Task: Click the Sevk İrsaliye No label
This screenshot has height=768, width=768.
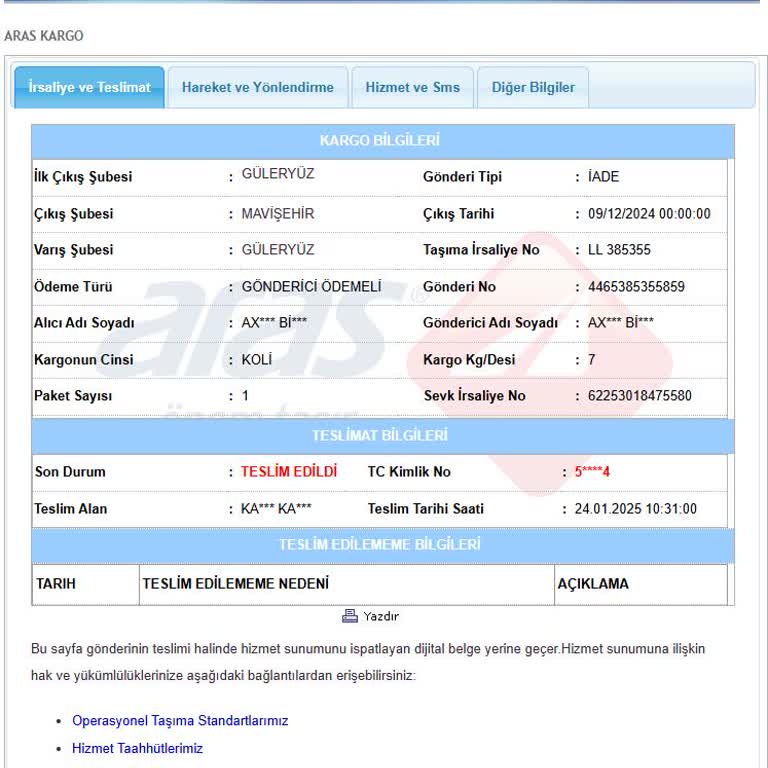Action: click(475, 396)
